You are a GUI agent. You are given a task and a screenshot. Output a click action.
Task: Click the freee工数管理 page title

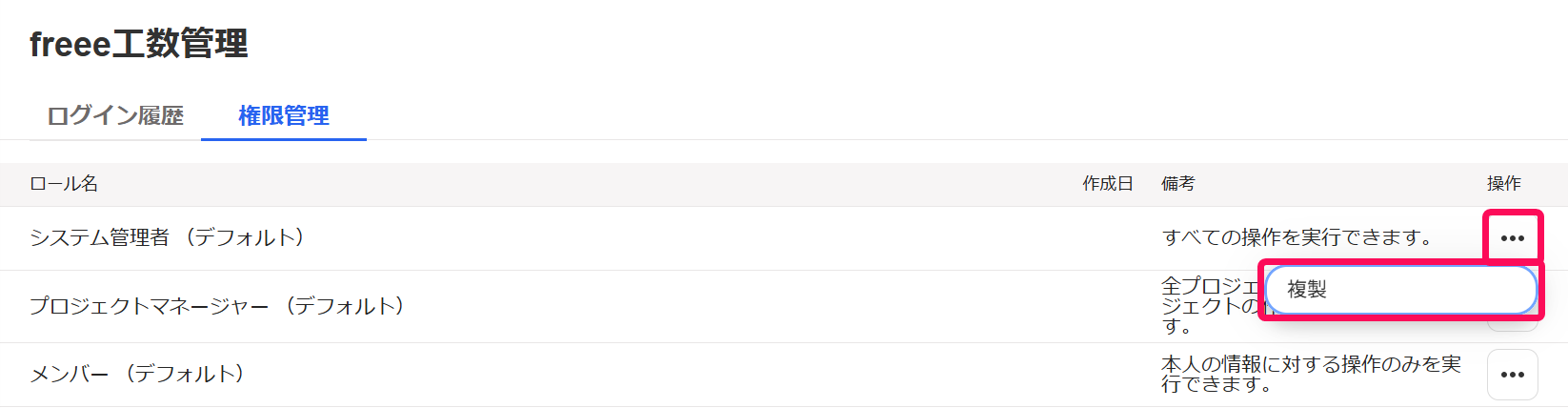[x=139, y=44]
